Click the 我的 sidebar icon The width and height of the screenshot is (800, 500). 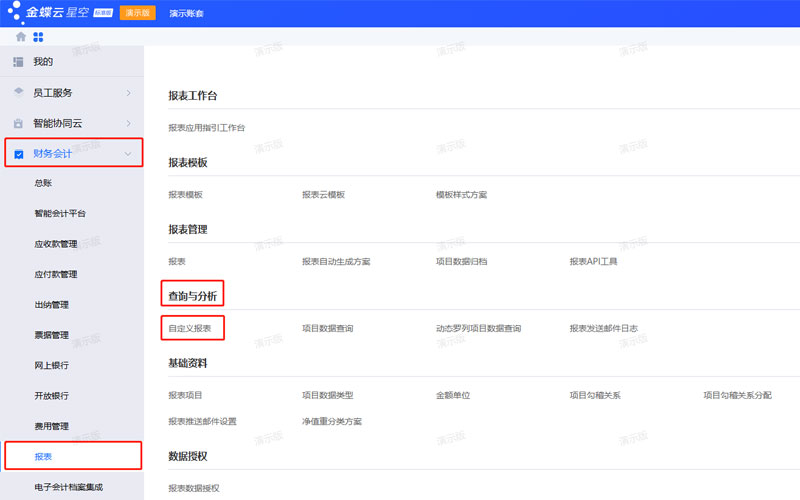click(18, 62)
